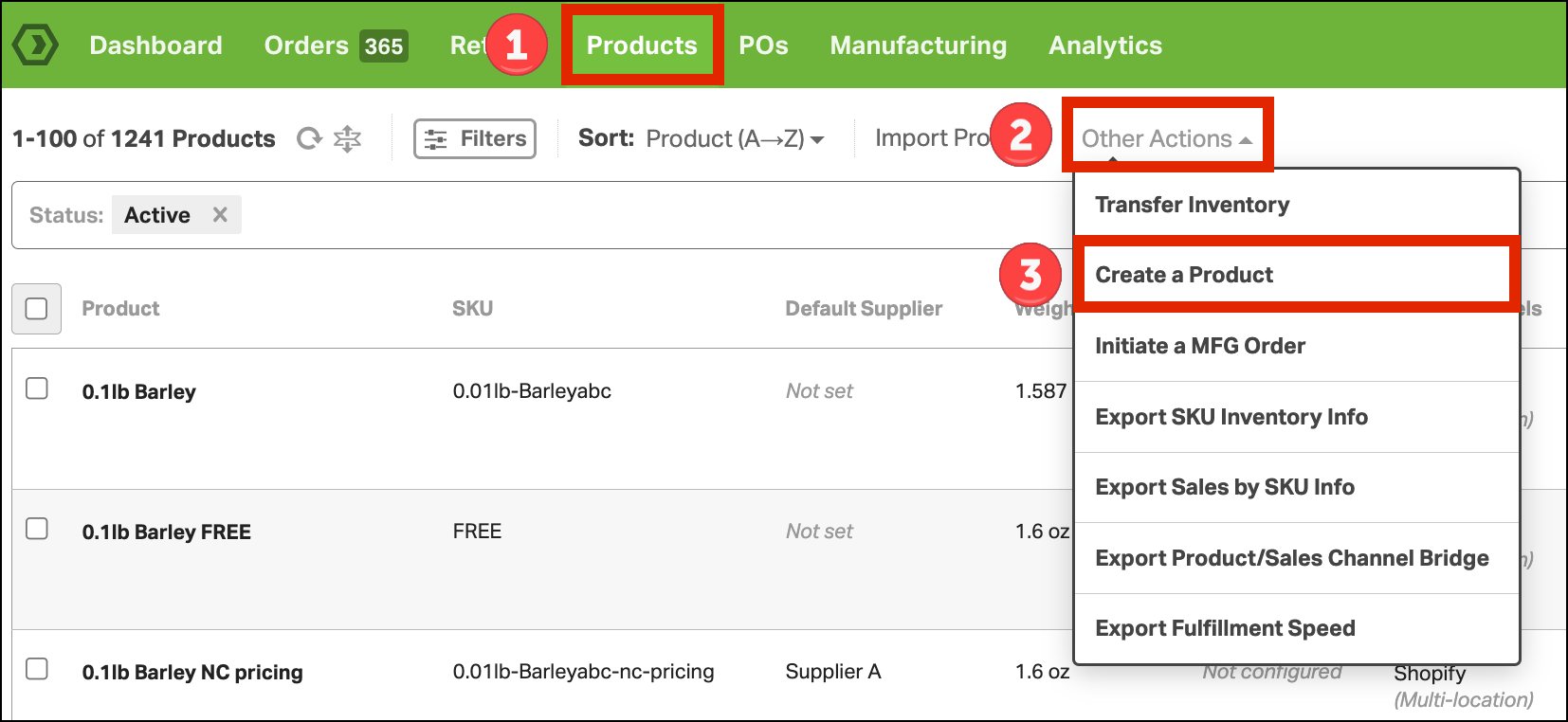Viewport: 1568px width, 722px height.
Task: Click SKU 0.01lb-Barleyabc
Action: point(532,390)
